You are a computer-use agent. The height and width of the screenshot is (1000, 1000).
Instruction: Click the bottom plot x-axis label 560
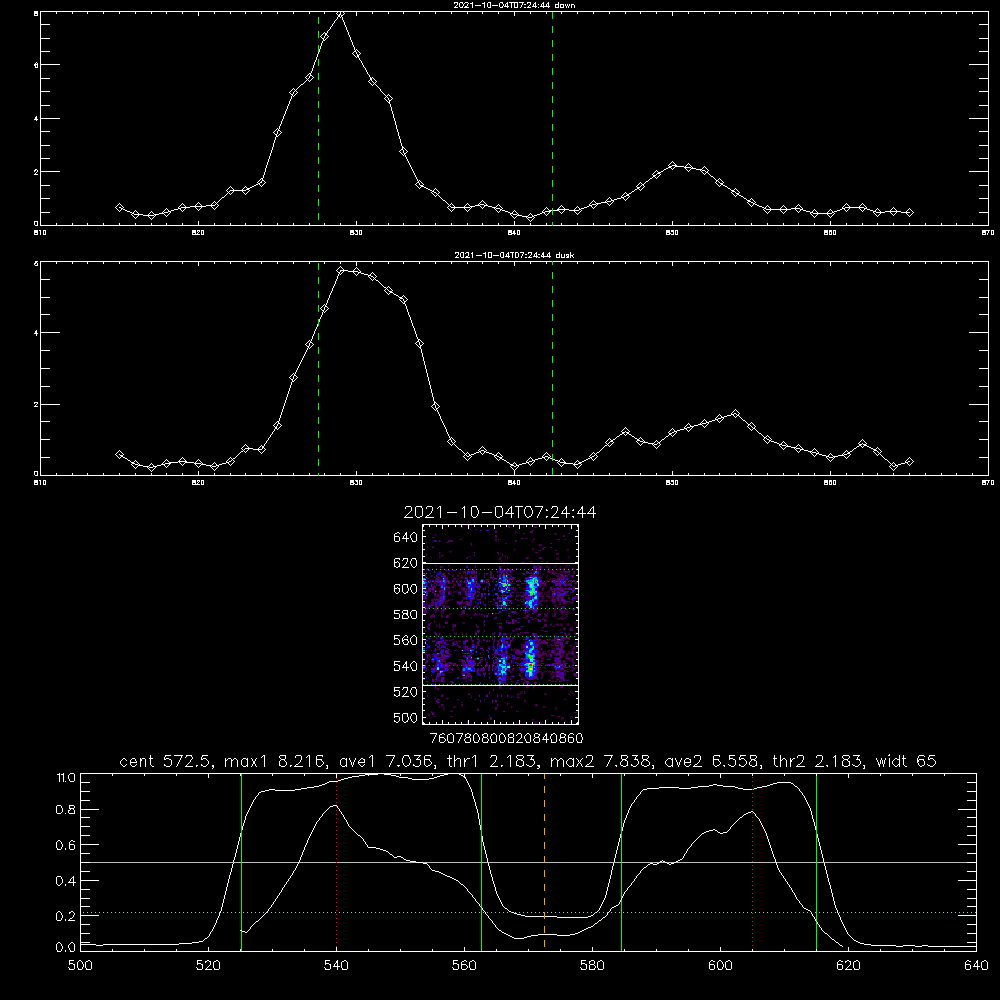[464, 966]
